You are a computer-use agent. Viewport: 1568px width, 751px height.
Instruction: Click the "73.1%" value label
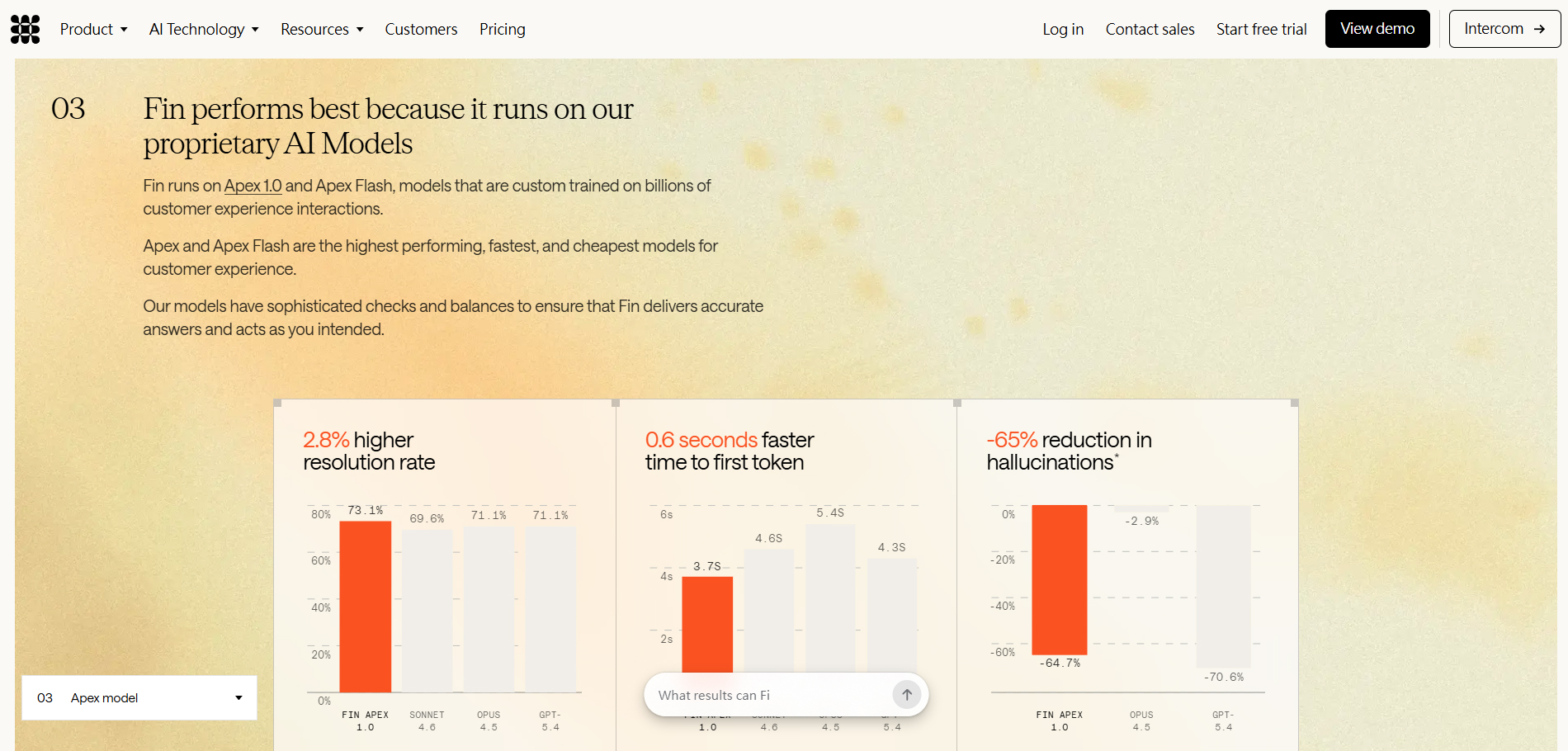[366, 510]
